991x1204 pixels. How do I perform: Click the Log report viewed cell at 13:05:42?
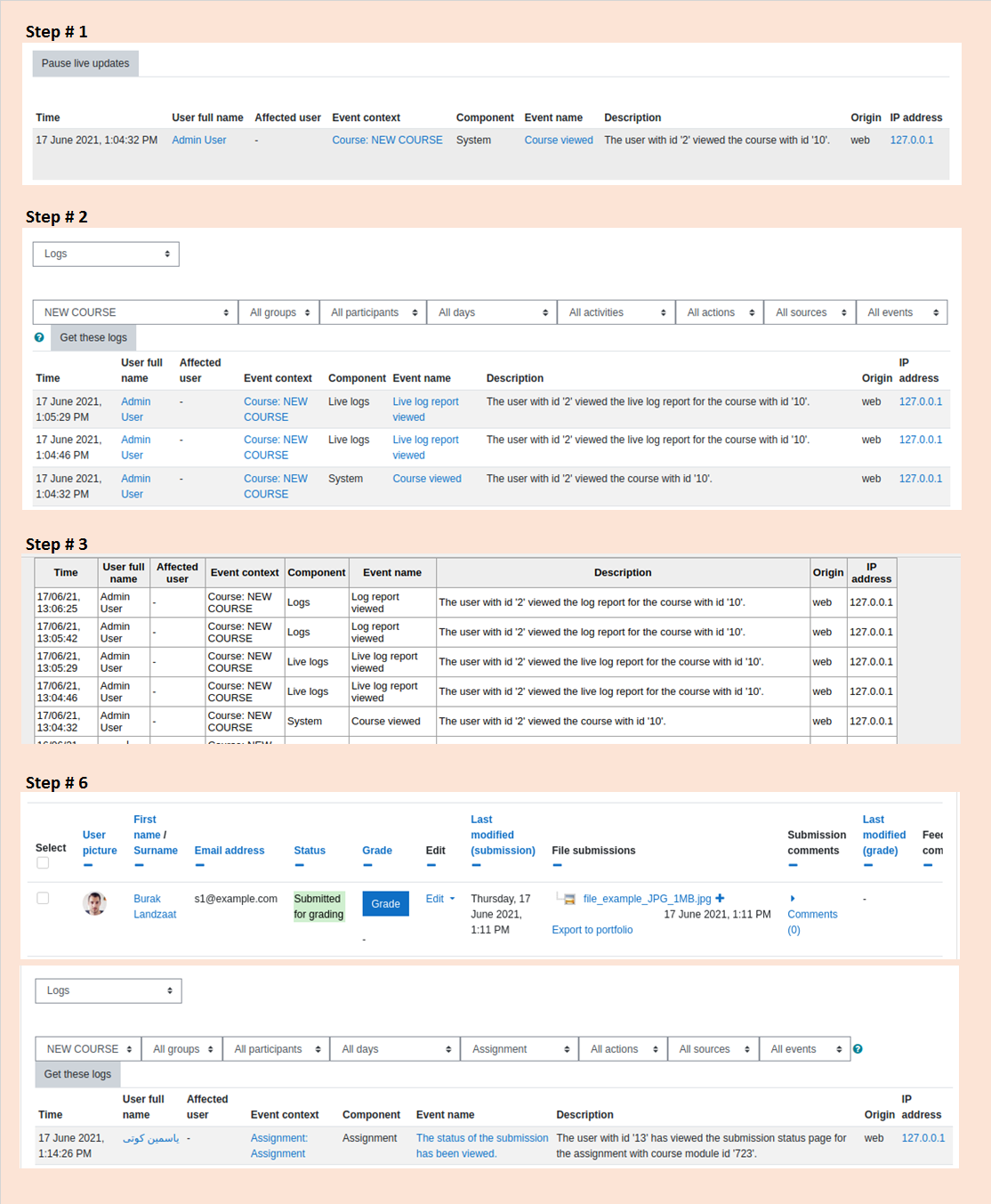click(x=392, y=633)
